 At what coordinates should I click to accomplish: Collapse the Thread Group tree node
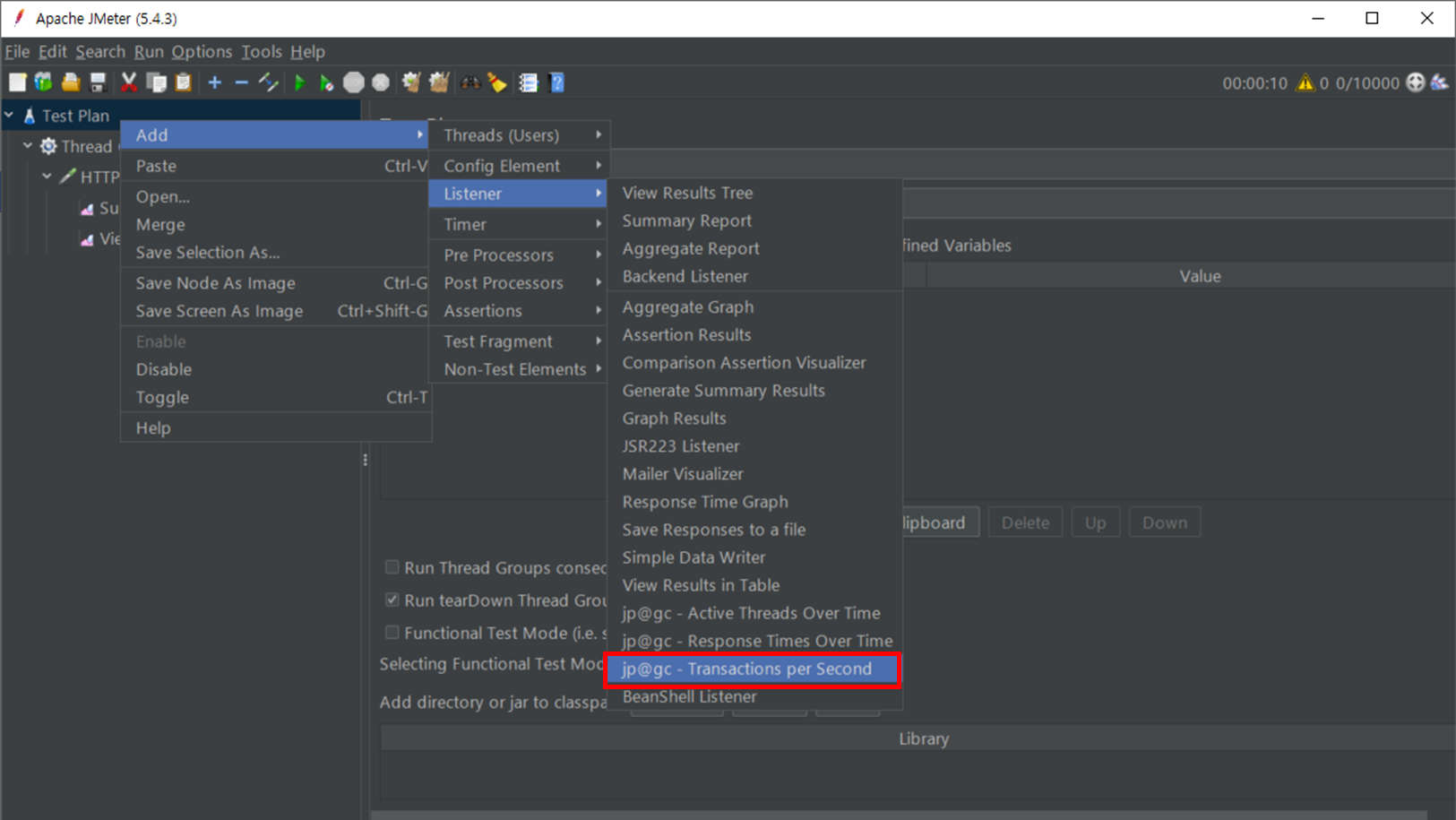pos(28,145)
